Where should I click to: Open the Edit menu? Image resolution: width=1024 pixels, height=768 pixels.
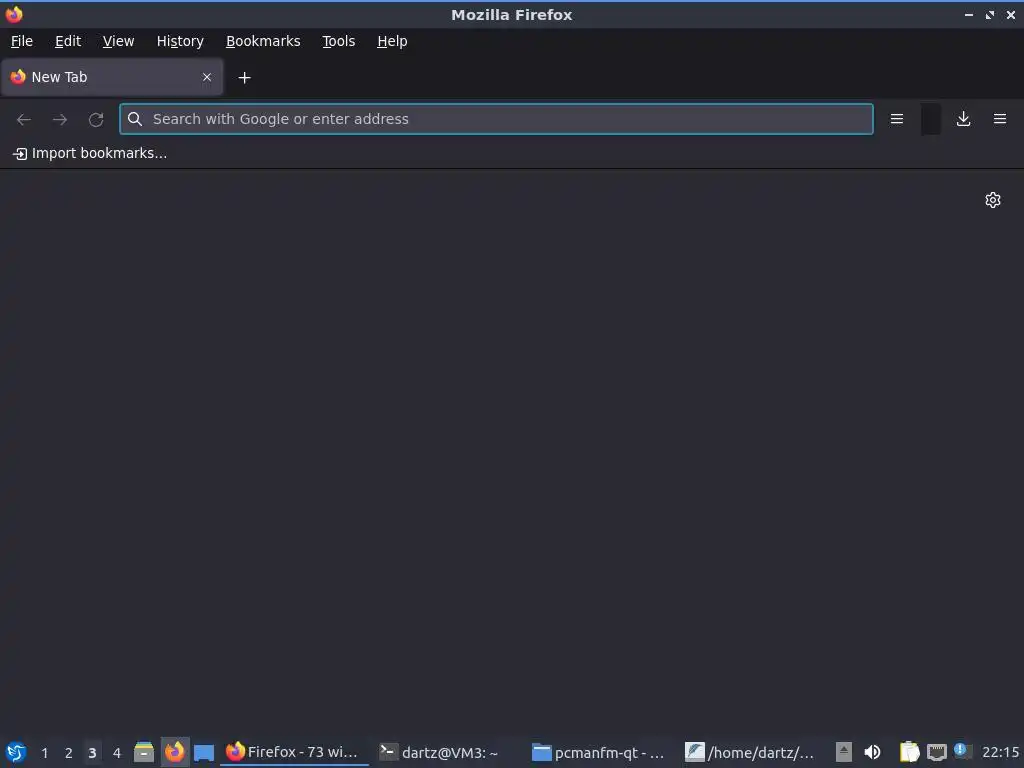68,41
